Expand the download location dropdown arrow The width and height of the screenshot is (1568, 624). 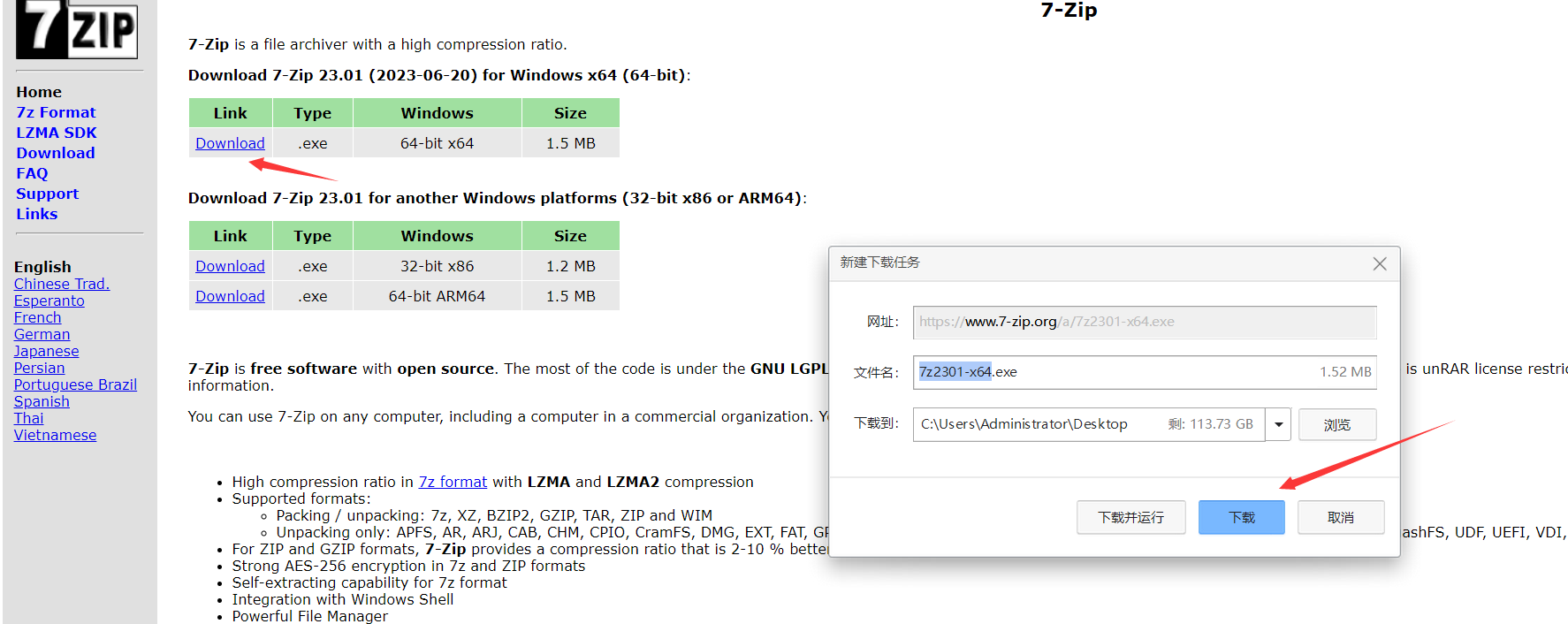1278,424
